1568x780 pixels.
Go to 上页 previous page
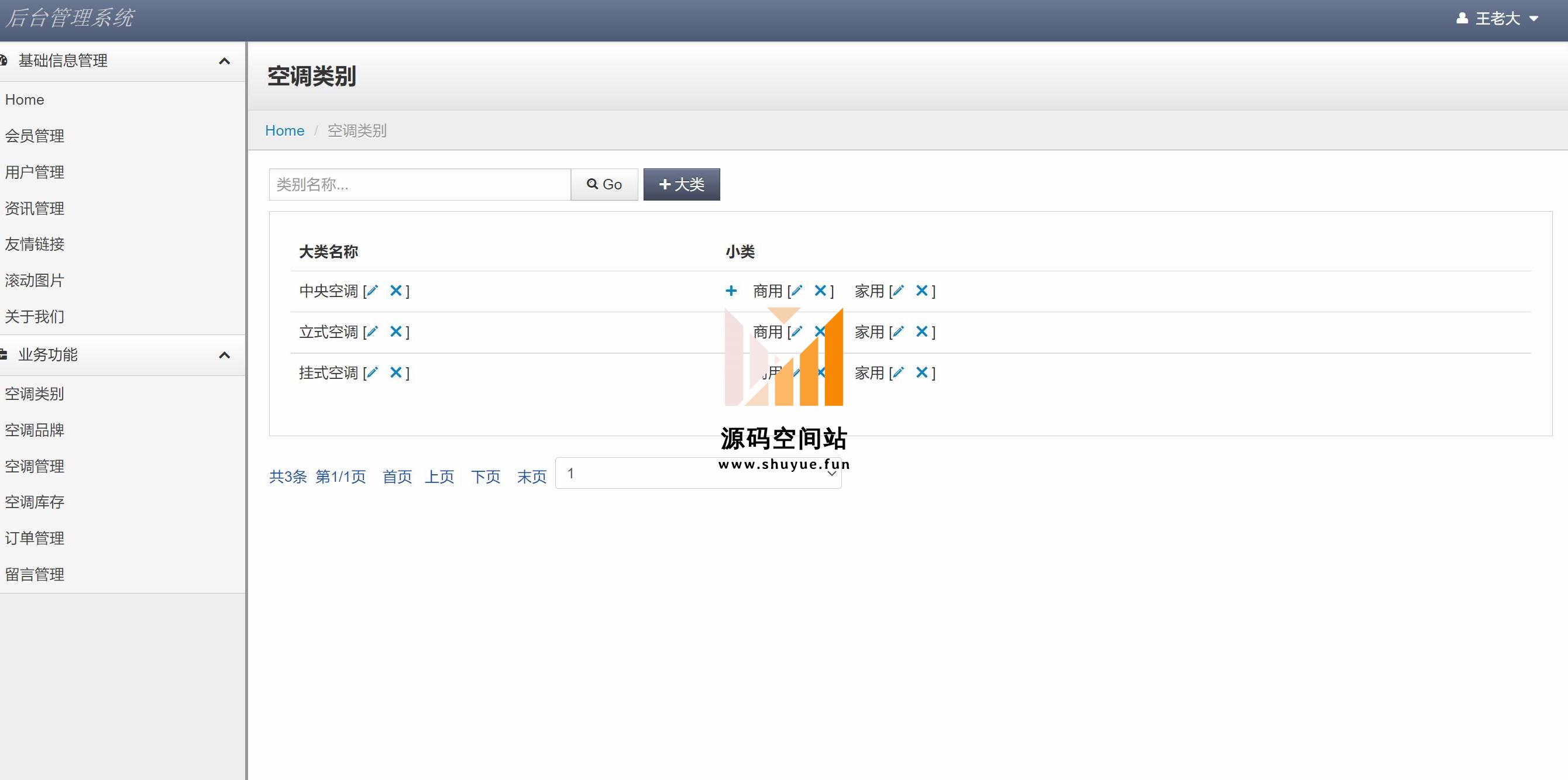[439, 477]
